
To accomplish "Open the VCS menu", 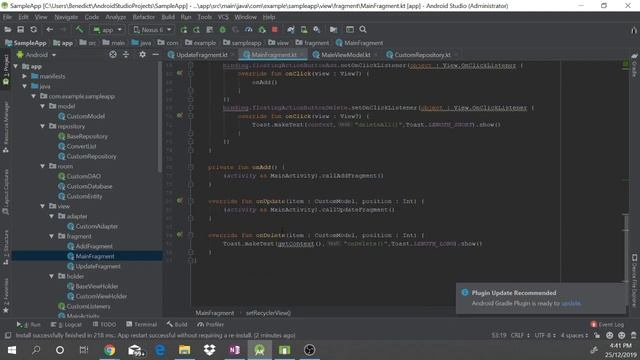I will (223, 17).
